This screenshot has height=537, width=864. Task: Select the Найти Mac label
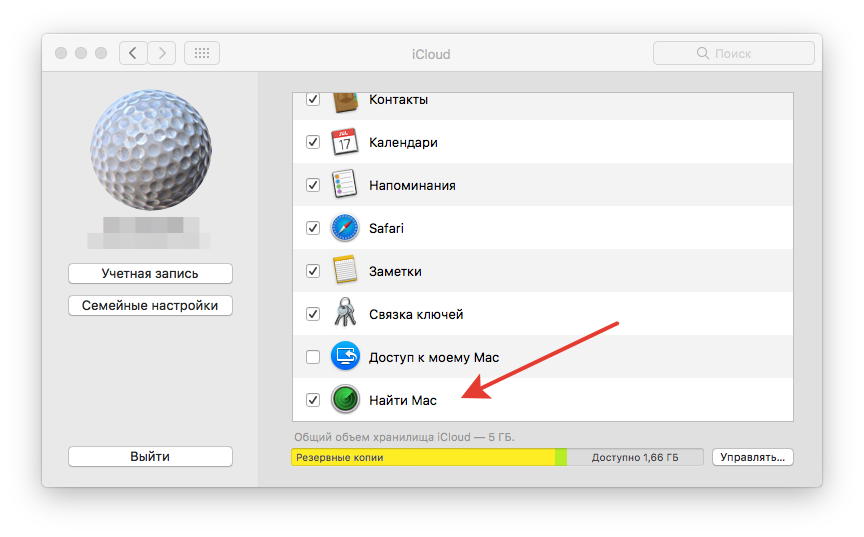403,400
